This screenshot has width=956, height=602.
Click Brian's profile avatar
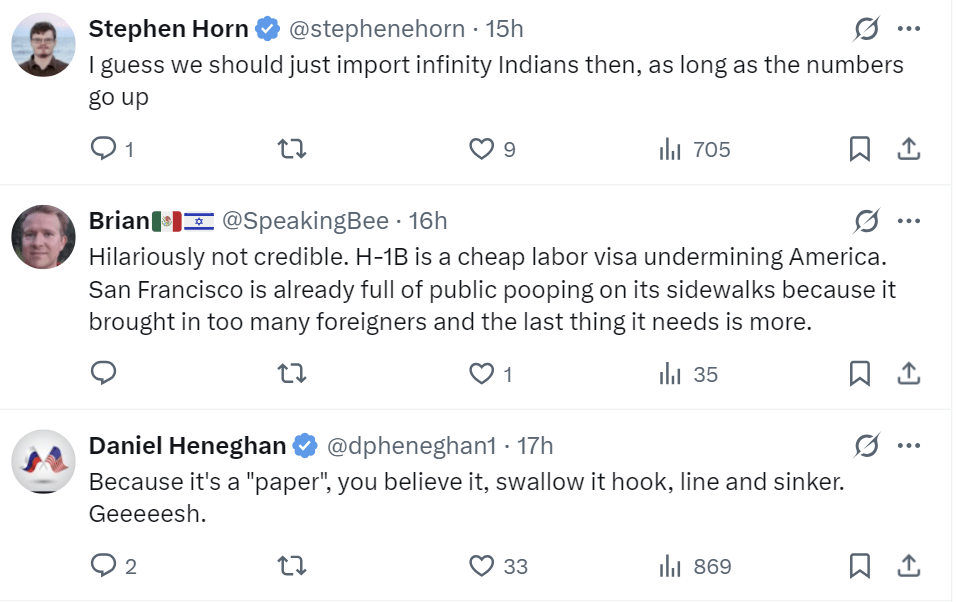[x=43, y=237]
